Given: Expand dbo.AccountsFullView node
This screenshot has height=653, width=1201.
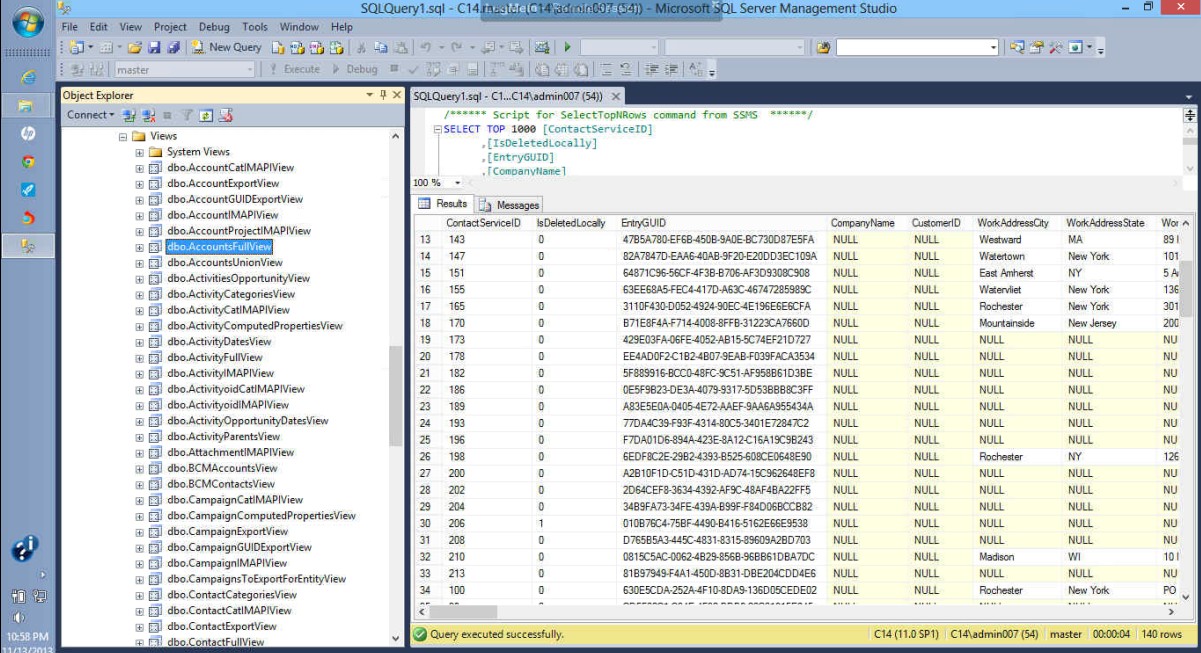Looking at the screenshot, I should (140, 247).
